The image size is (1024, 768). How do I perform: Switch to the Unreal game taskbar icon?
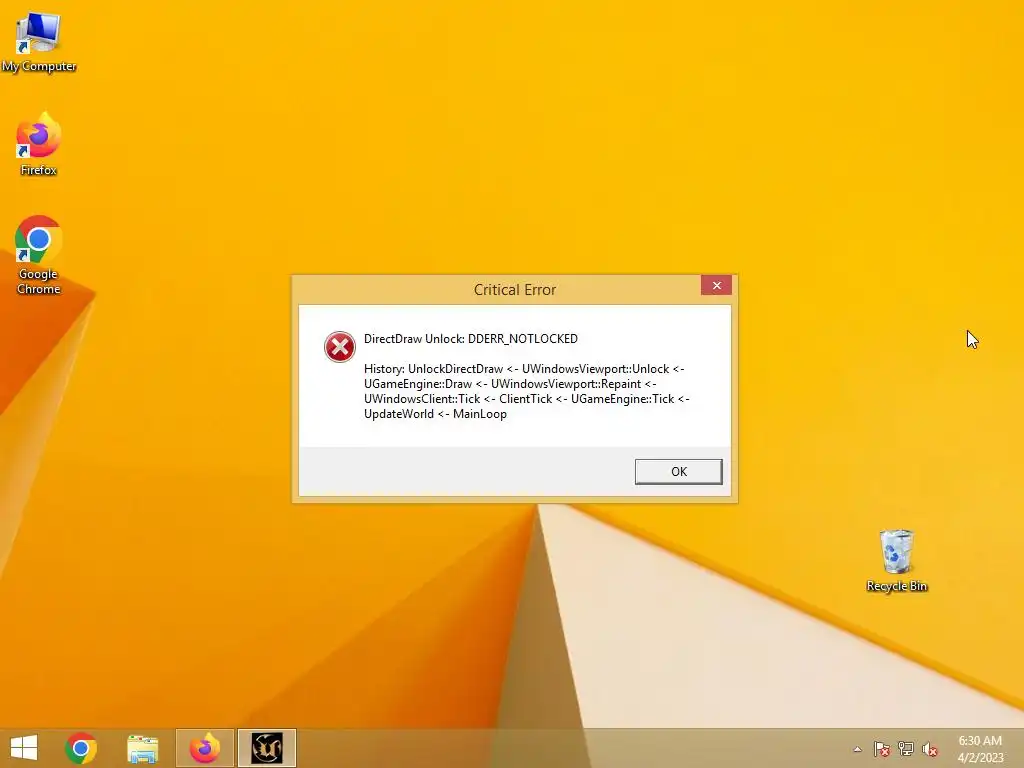(266, 748)
